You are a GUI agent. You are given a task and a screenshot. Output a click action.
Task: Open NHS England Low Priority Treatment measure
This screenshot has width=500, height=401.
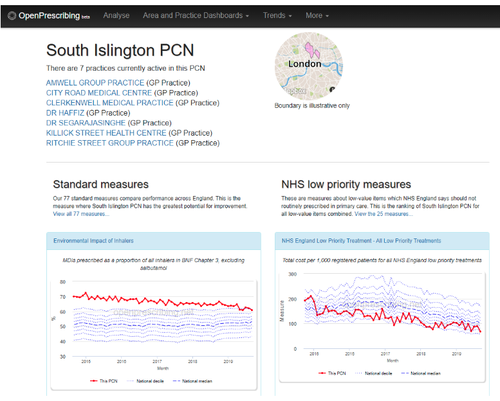[x=361, y=241]
